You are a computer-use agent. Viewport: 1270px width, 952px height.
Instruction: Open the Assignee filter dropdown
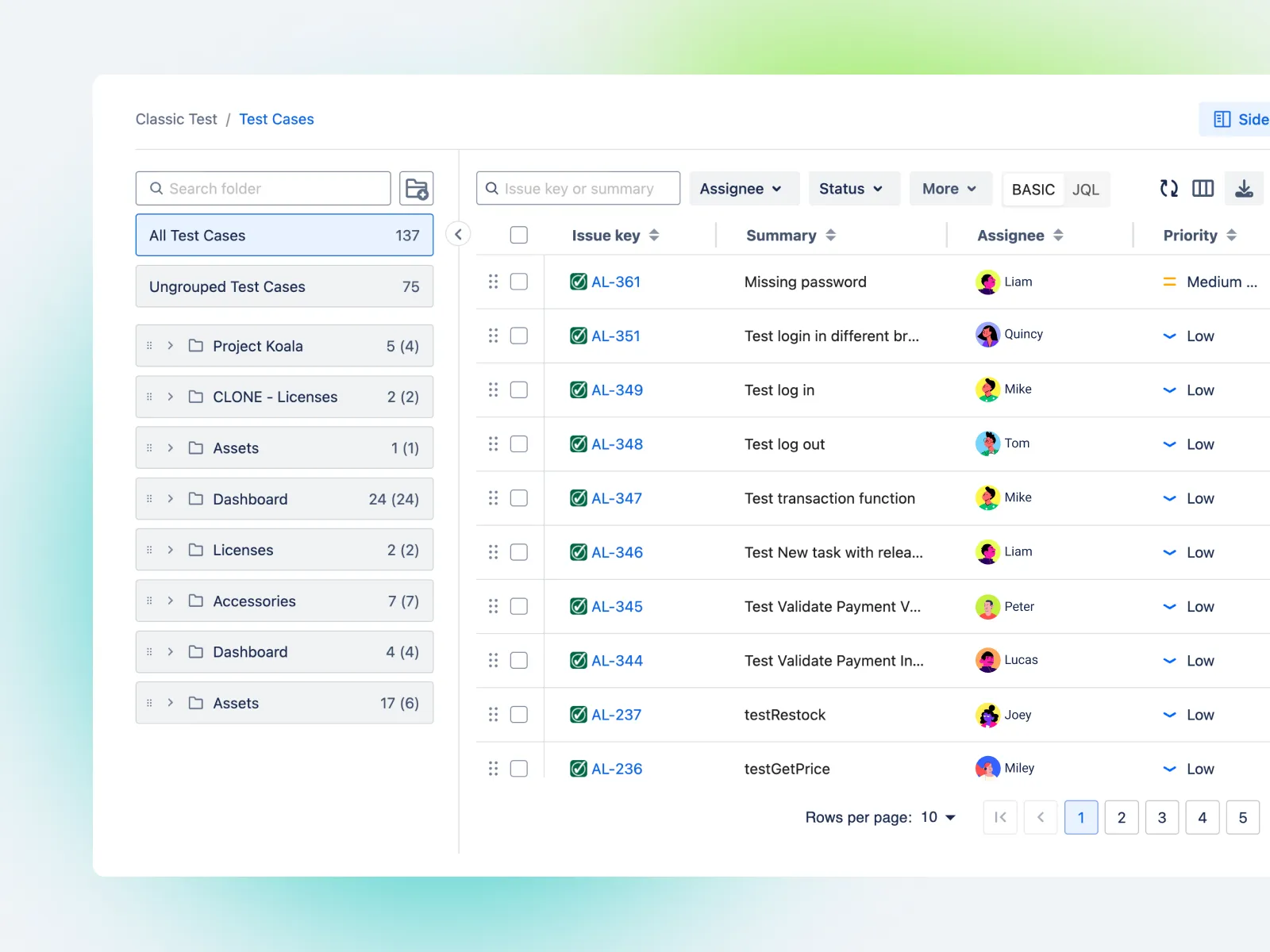click(x=740, y=189)
